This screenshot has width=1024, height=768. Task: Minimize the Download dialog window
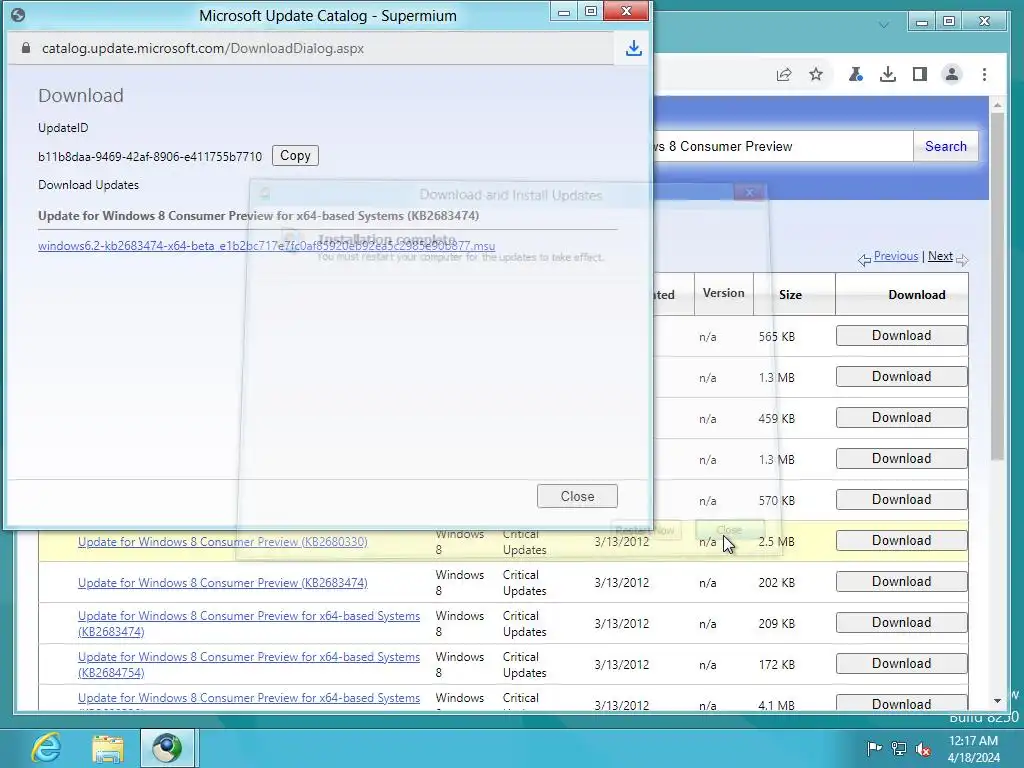click(564, 11)
